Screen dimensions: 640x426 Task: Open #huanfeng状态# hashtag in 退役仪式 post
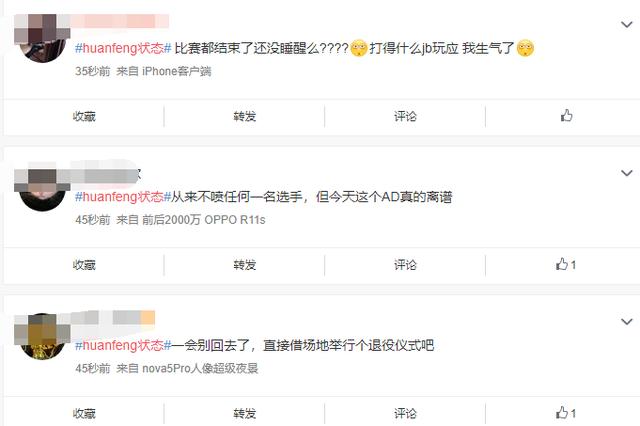click(123, 346)
